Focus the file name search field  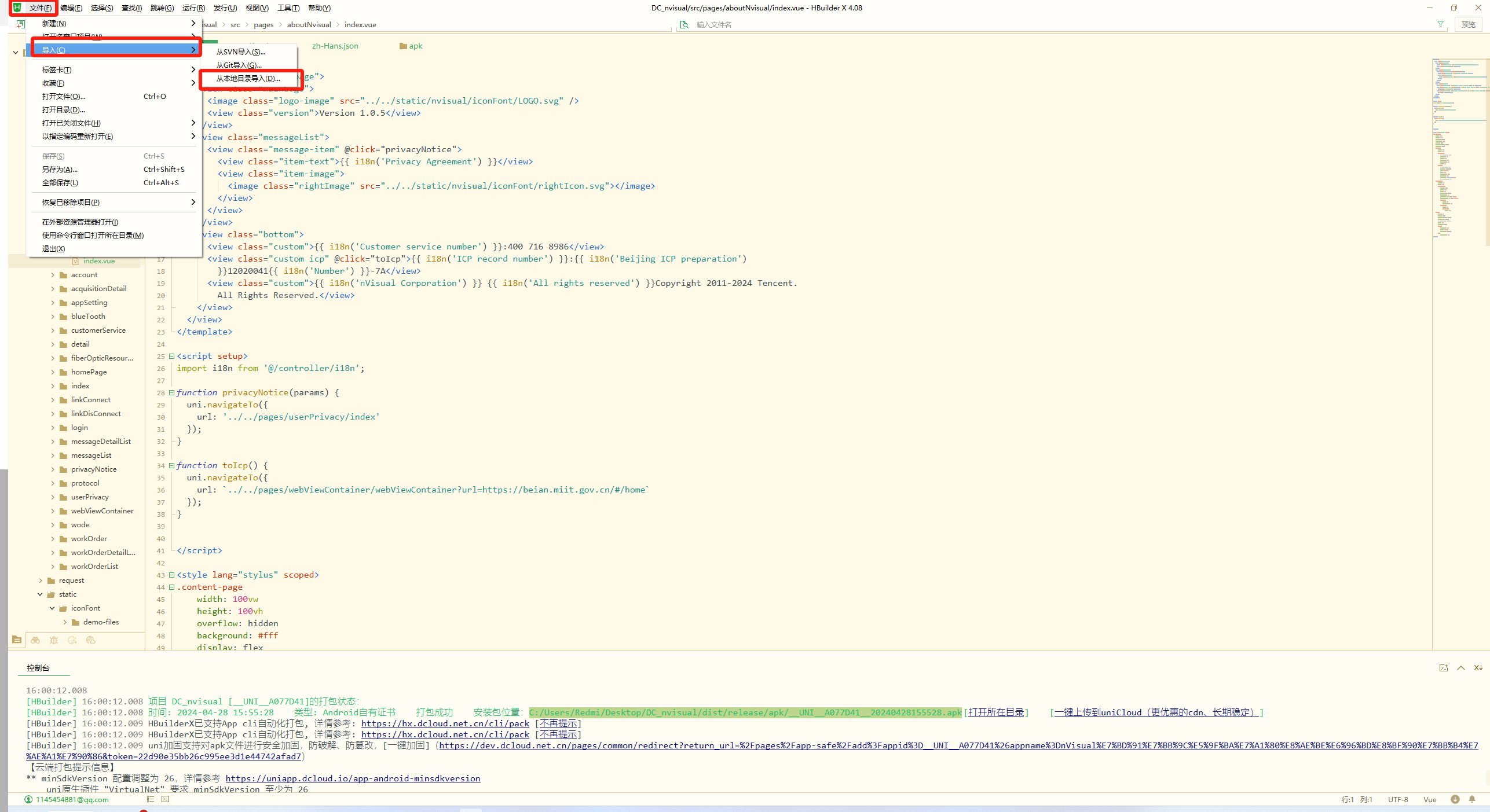(753, 24)
